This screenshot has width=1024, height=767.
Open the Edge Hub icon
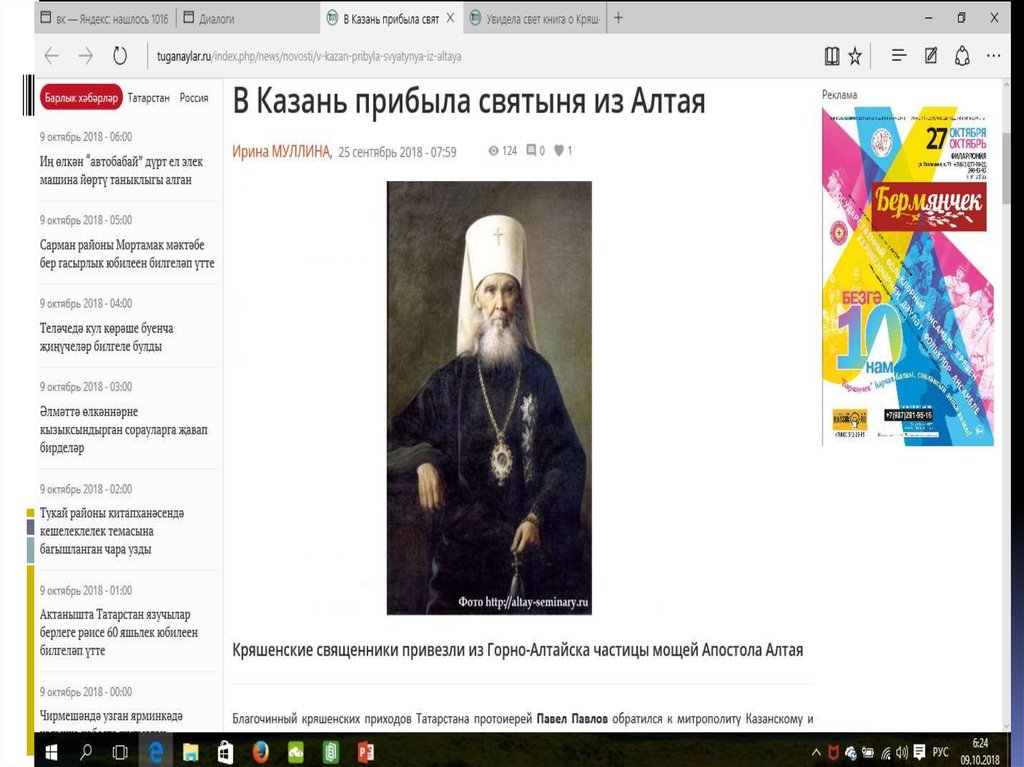coord(898,56)
